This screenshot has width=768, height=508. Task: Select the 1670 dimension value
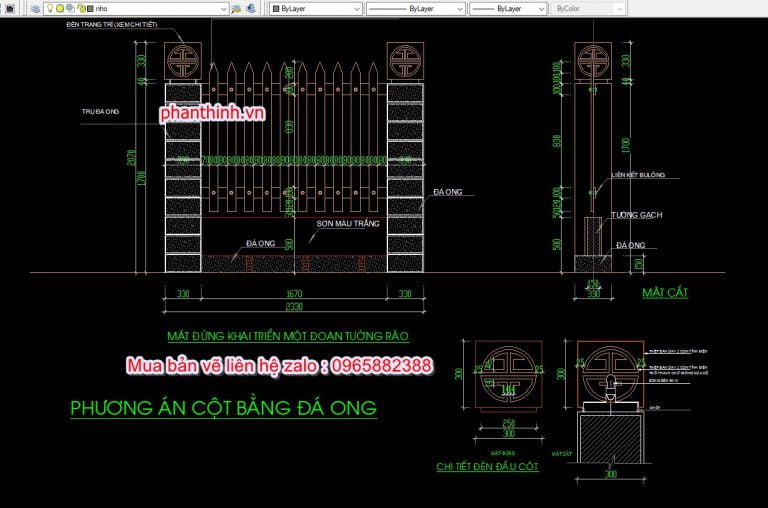click(x=294, y=293)
